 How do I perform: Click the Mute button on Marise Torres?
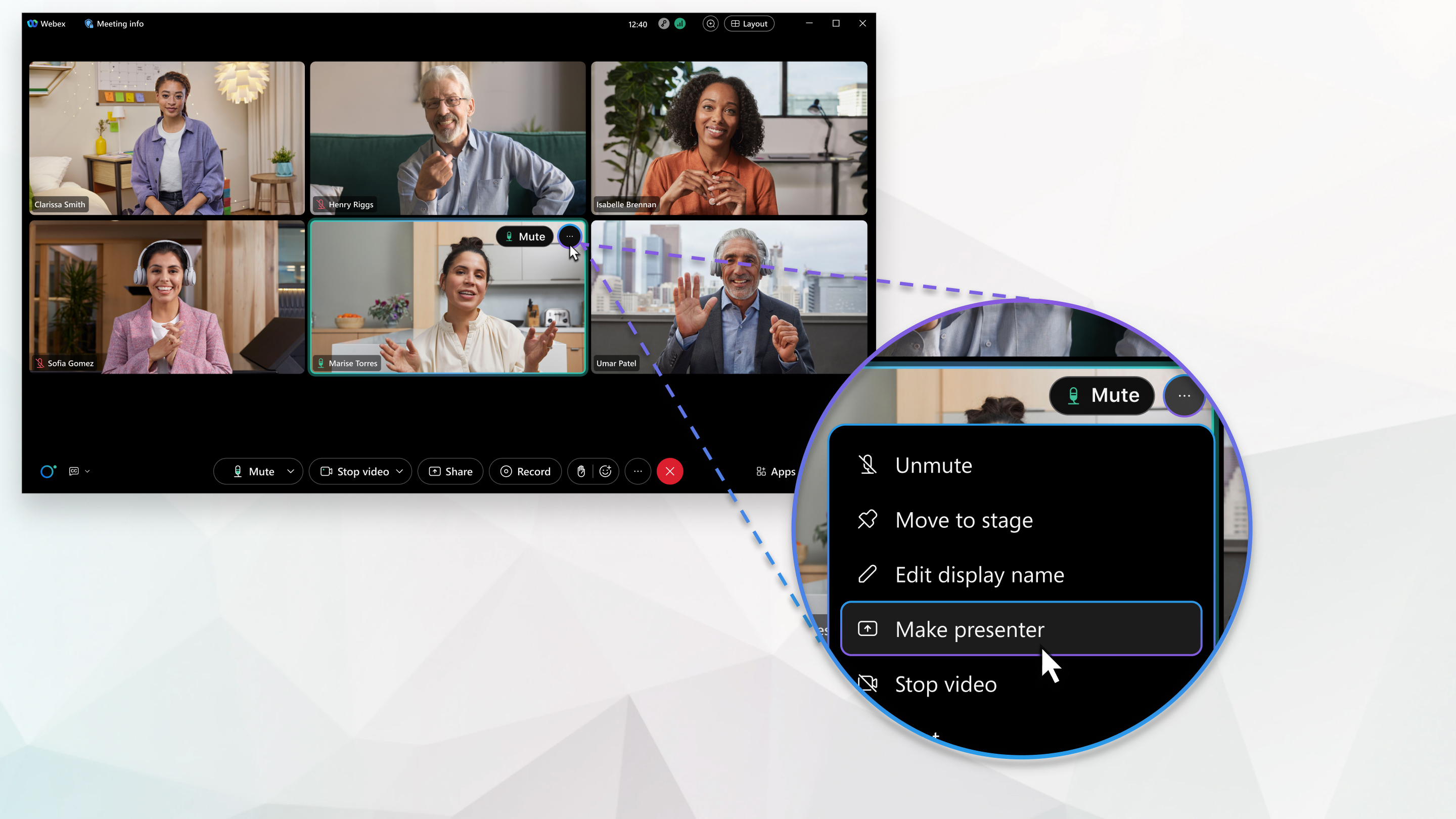524,236
